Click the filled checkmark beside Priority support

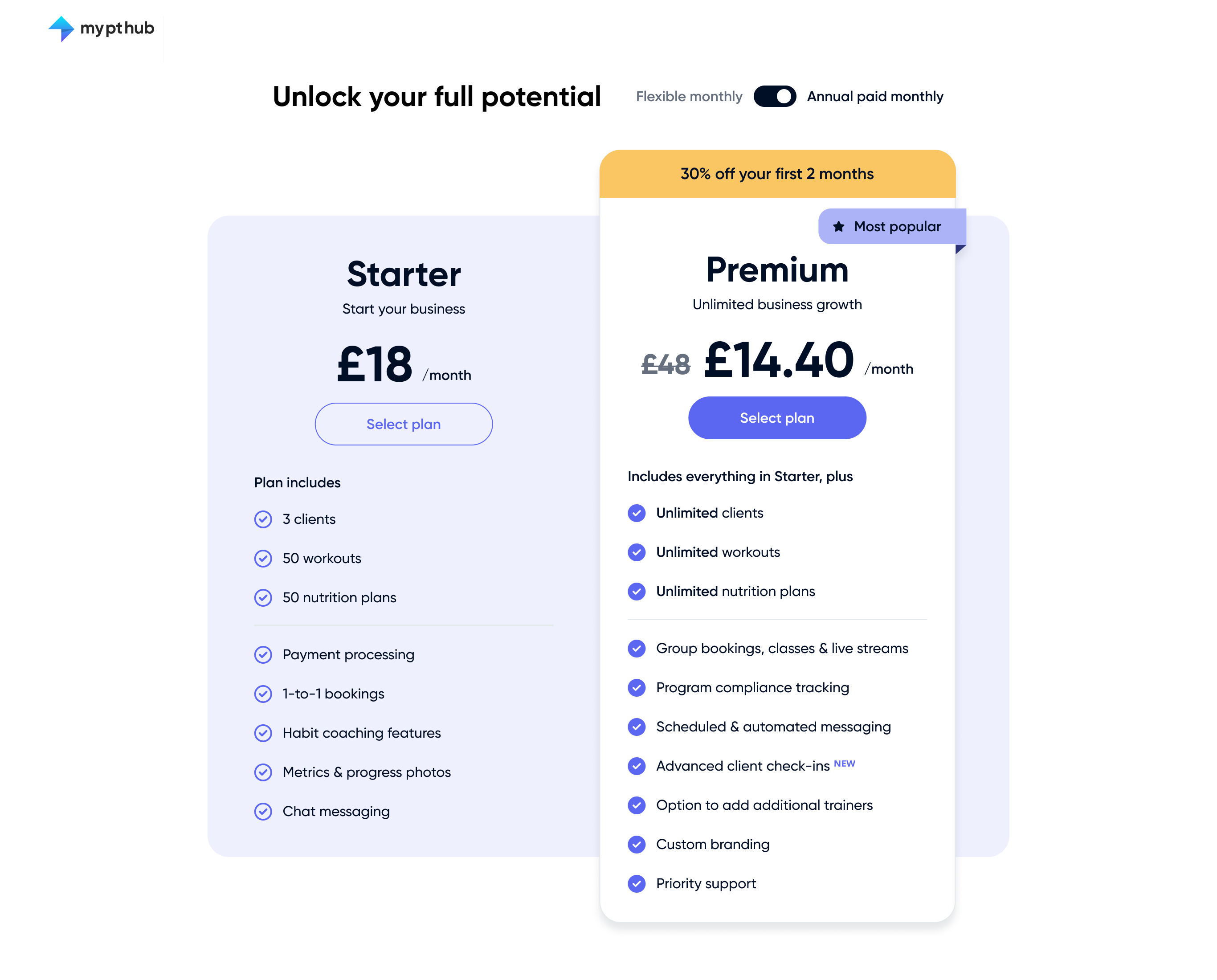coord(637,883)
